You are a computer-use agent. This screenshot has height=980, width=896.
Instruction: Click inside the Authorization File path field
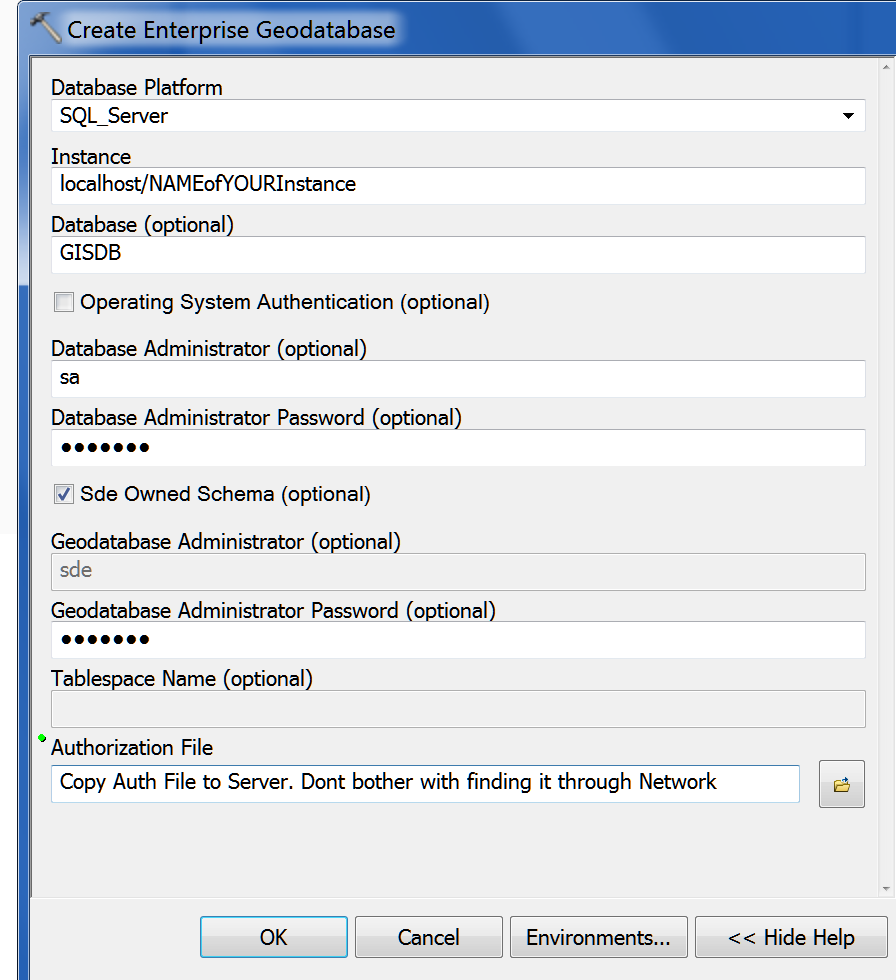tap(424, 783)
